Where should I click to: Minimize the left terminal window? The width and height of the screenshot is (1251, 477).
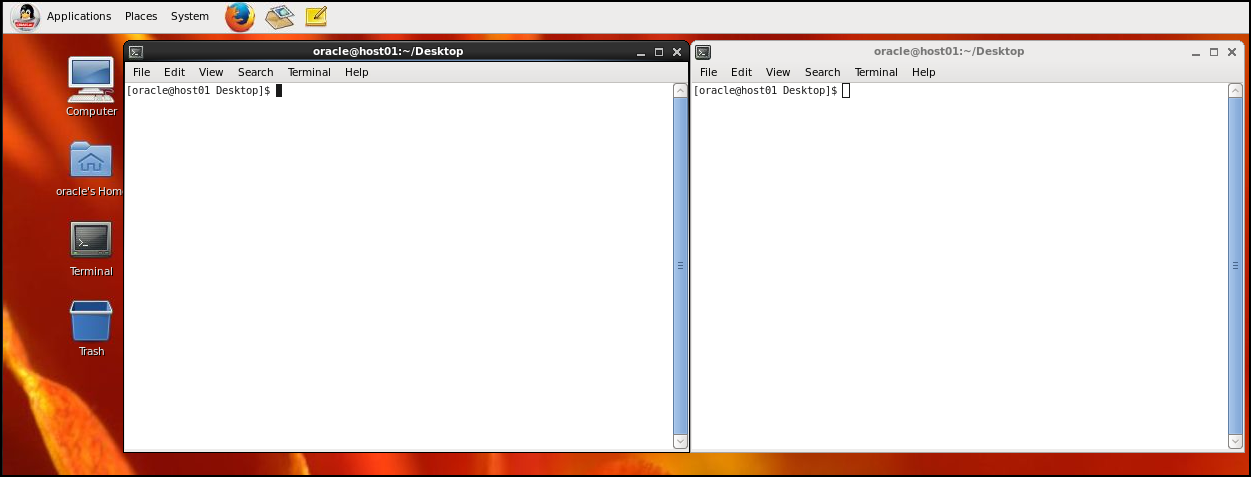pyautogui.click(x=640, y=52)
